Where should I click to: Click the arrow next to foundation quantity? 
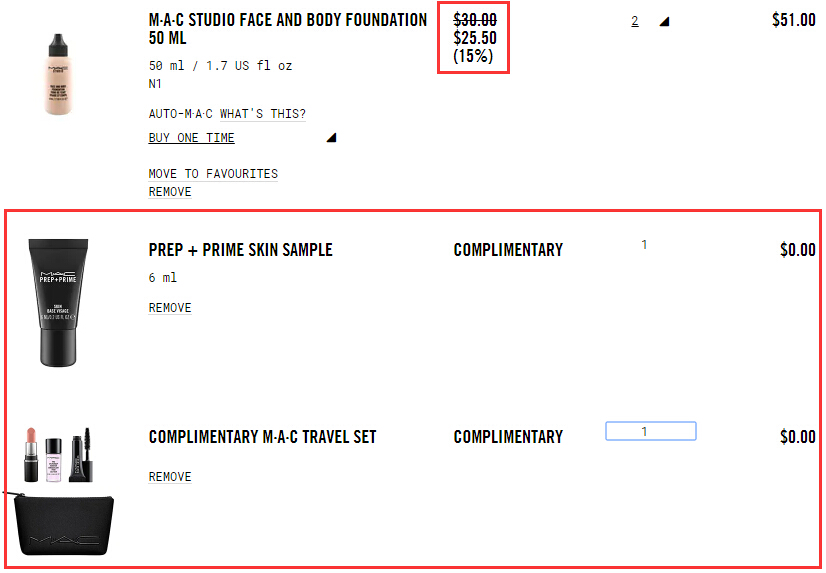pos(664,21)
